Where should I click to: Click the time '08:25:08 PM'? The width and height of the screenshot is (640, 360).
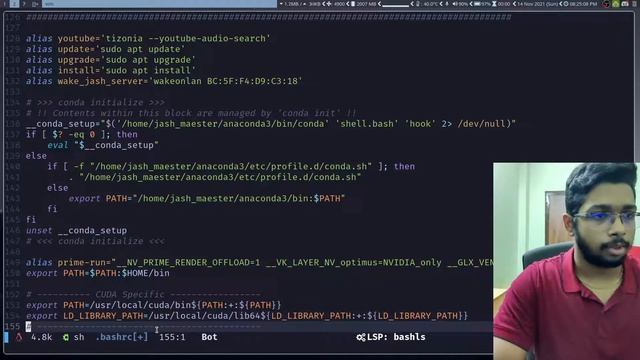(x=584, y=4)
